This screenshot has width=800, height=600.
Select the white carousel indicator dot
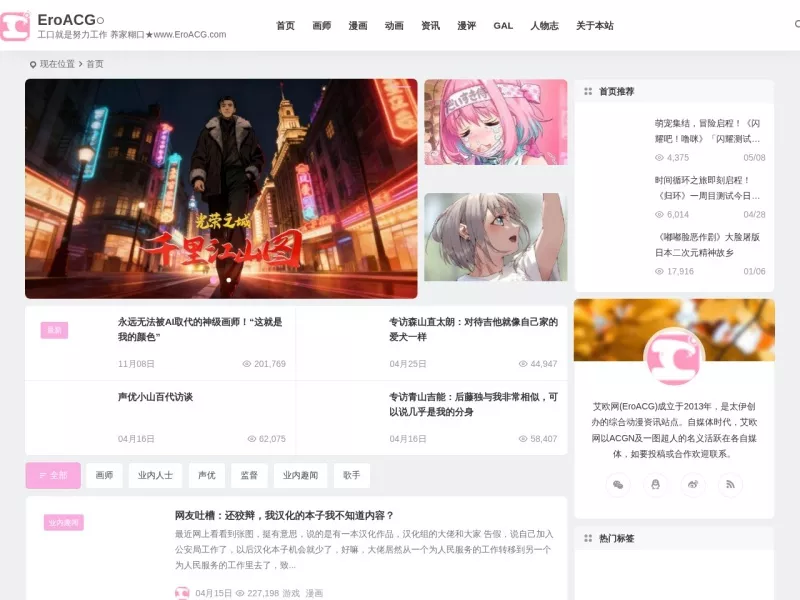point(229,280)
